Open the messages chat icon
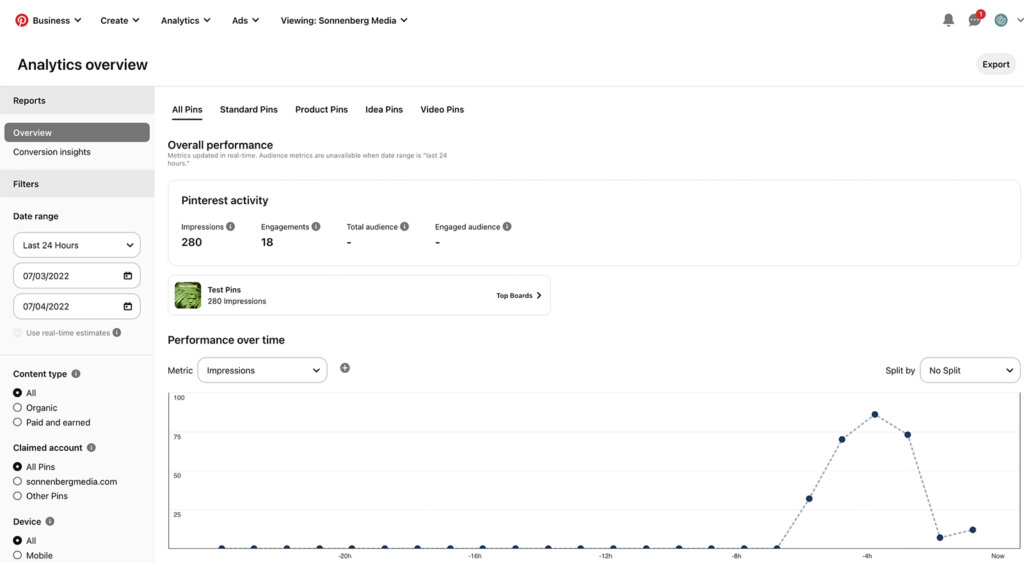This screenshot has height=563, width=1024. coord(975,20)
